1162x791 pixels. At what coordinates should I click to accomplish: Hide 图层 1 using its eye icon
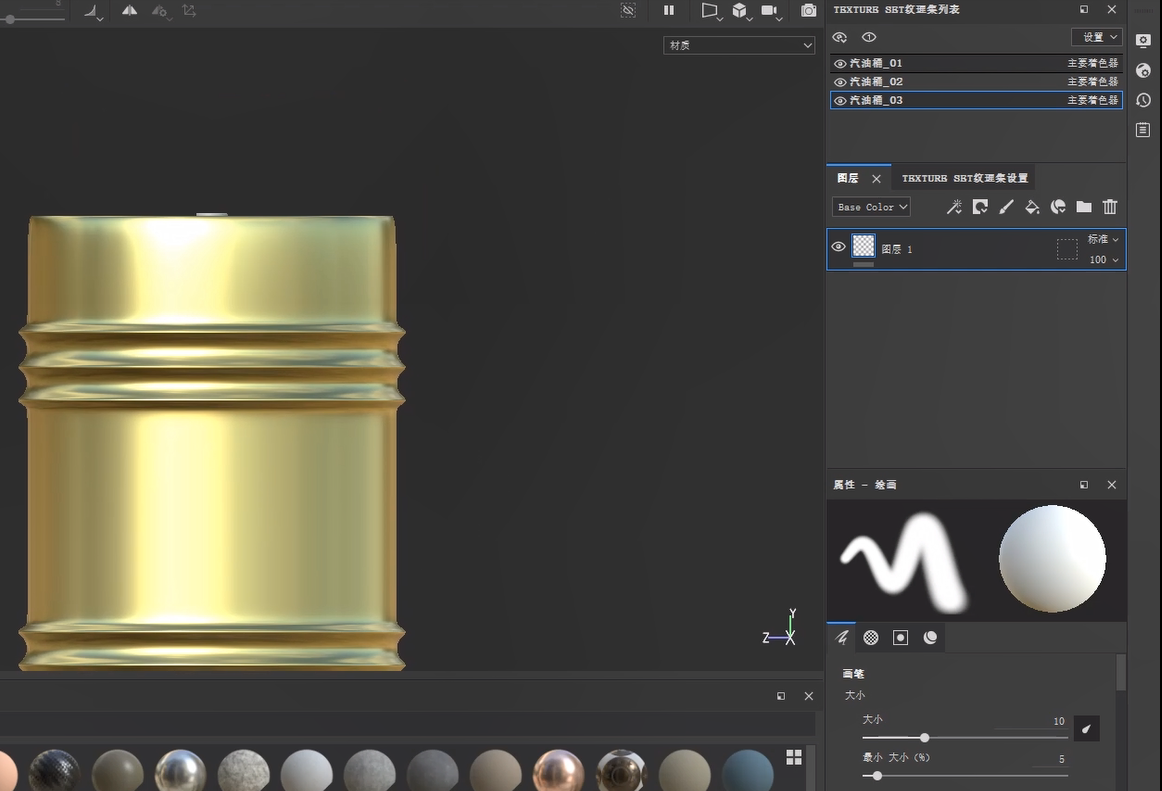(x=839, y=247)
